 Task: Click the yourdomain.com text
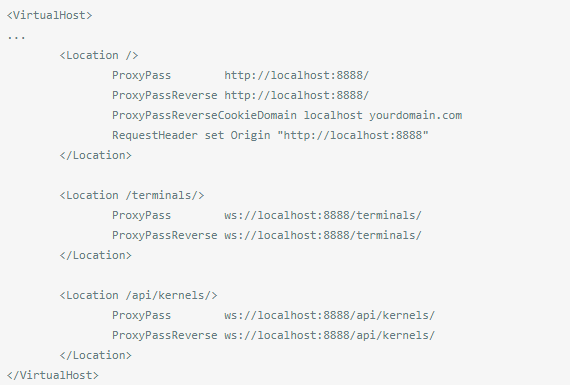click(416, 115)
